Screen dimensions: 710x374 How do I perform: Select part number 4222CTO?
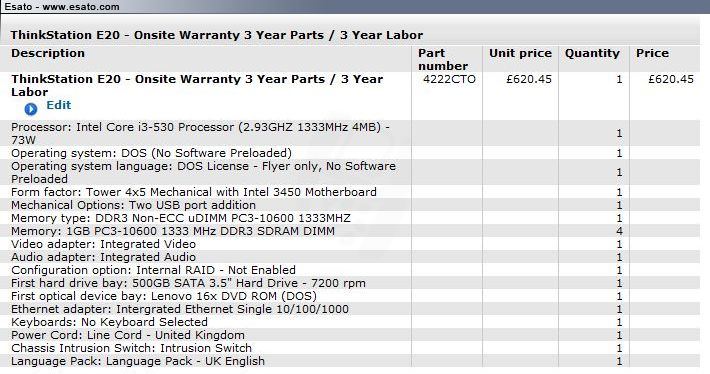pyautogui.click(x=449, y=79)
